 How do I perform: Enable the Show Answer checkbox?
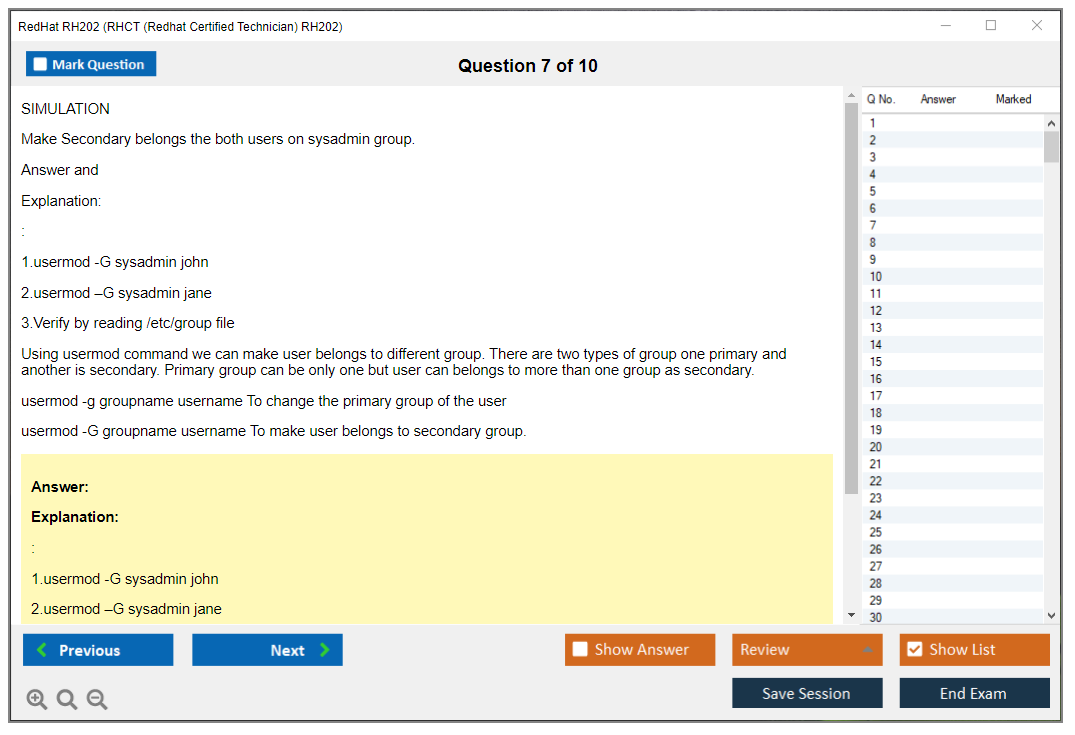point(580,650)
